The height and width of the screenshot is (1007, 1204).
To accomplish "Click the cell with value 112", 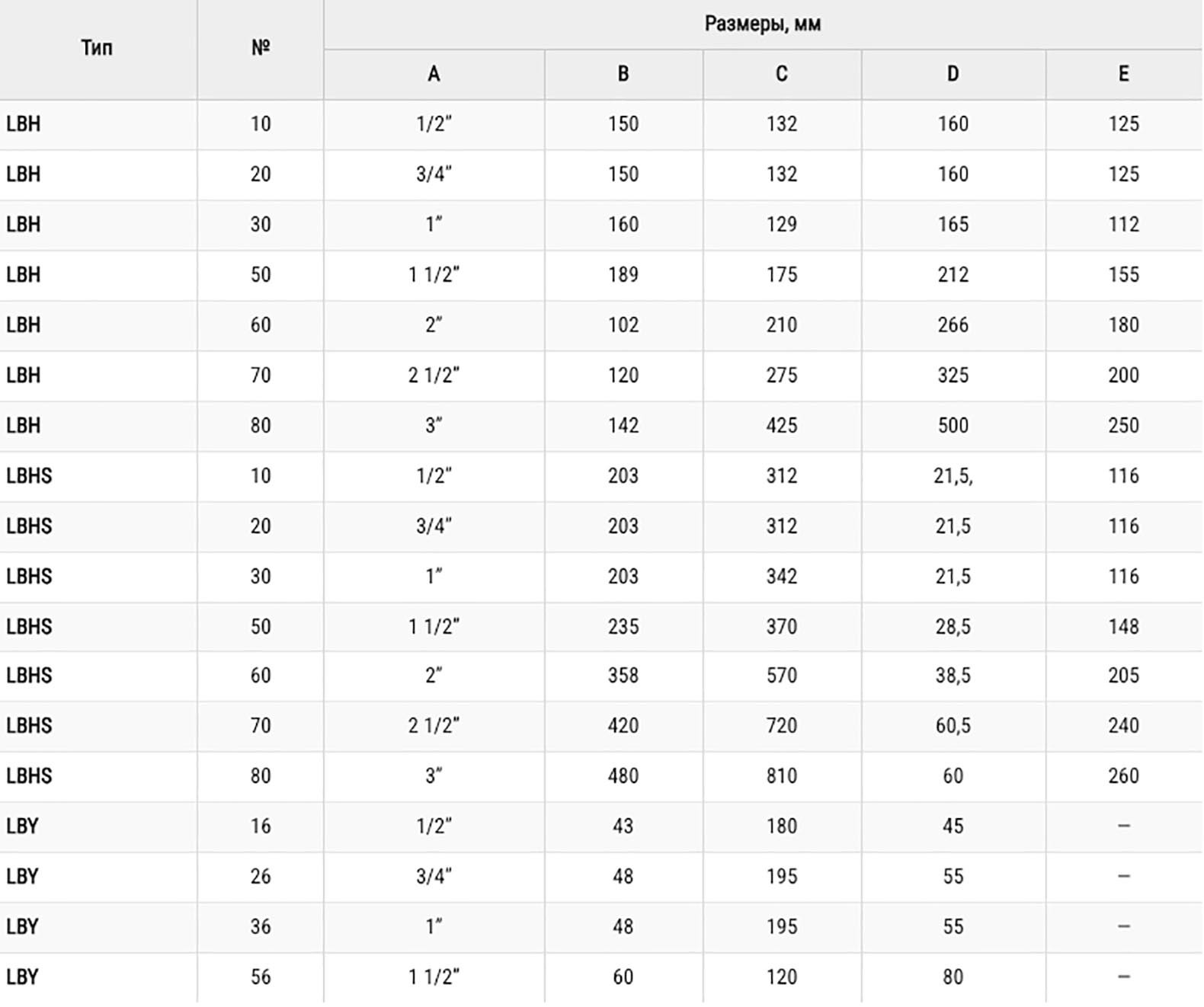I will 1123,224.
